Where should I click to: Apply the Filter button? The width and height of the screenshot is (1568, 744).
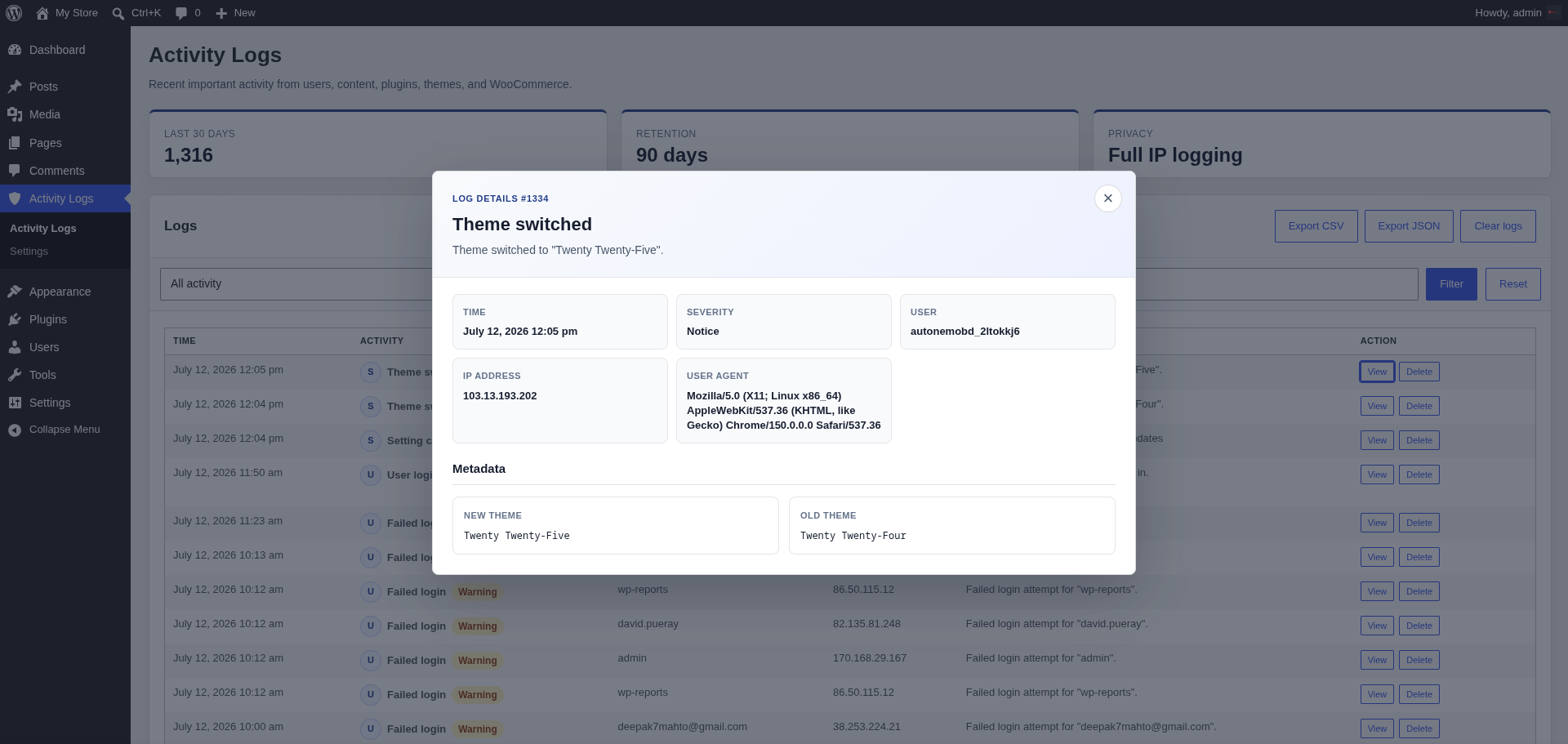tap(1451, 284)
